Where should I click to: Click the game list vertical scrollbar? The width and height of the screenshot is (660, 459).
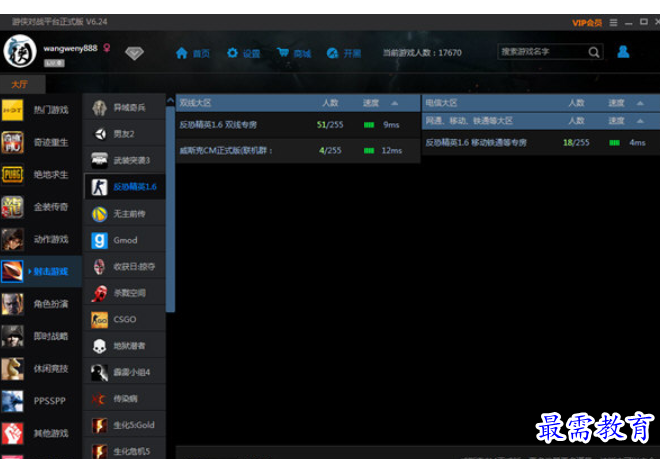[x=170, y=209]
